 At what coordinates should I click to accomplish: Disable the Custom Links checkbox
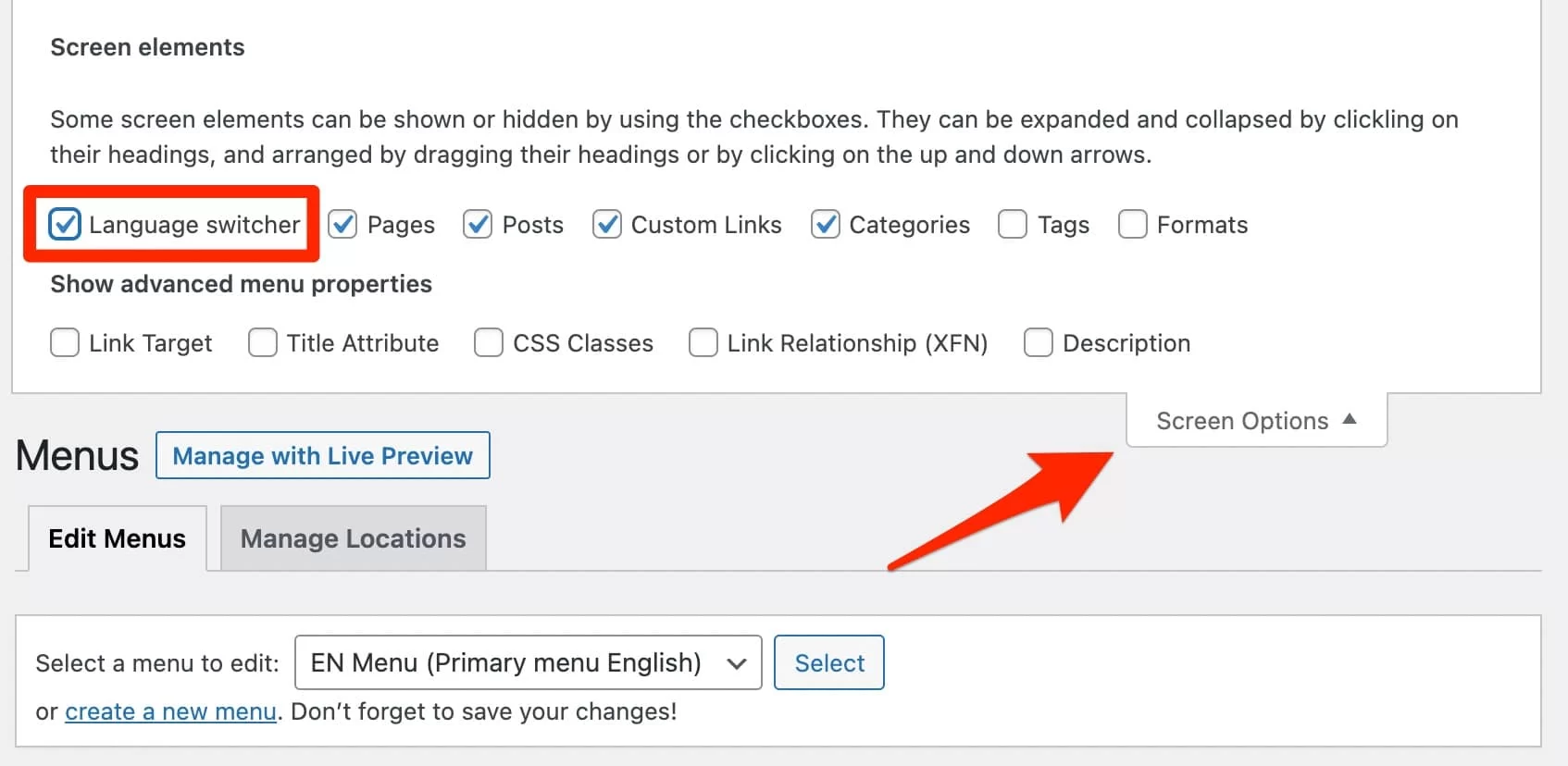pyautogui.click(x=607, y=224)
